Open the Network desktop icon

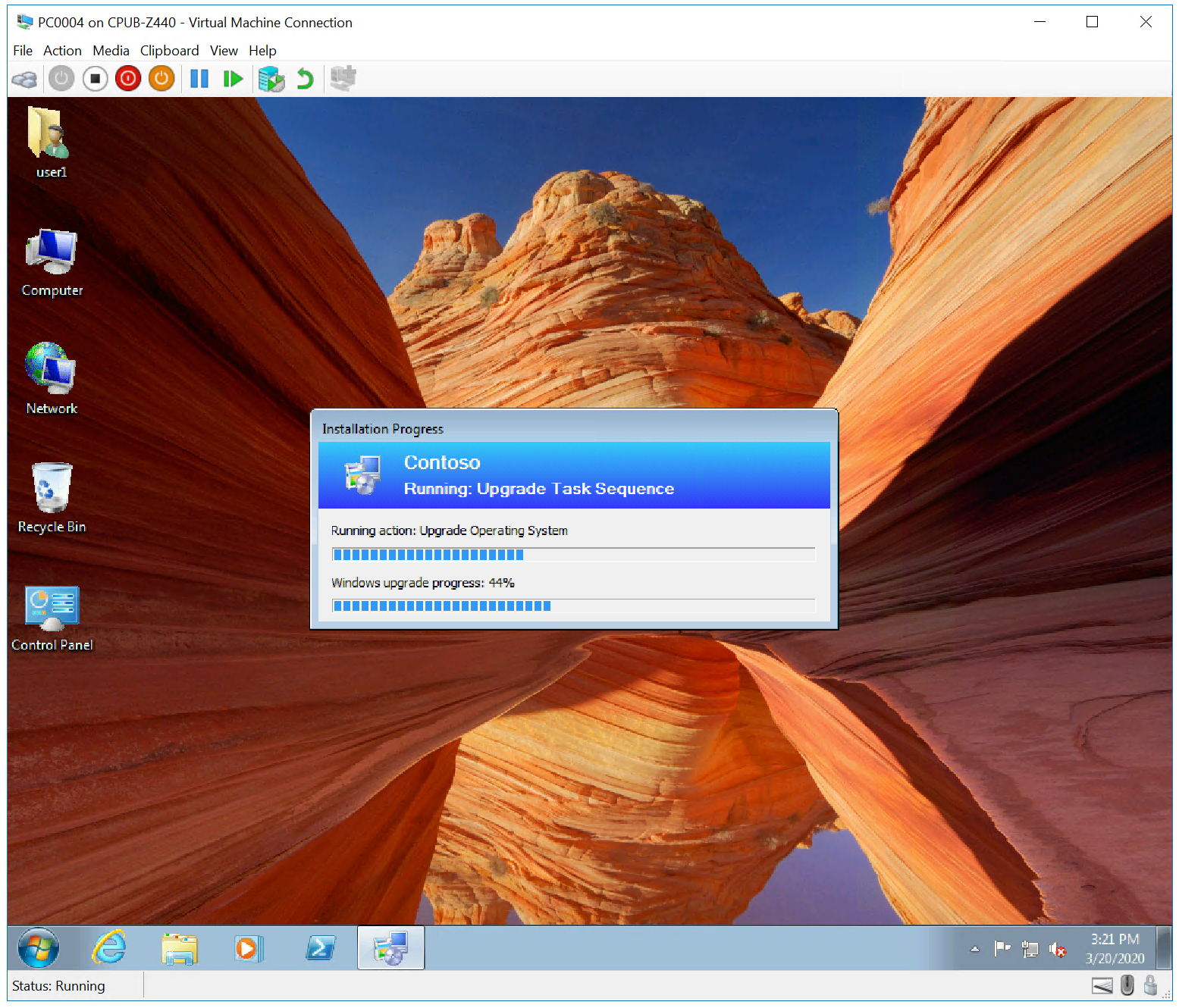pos(50,371)
